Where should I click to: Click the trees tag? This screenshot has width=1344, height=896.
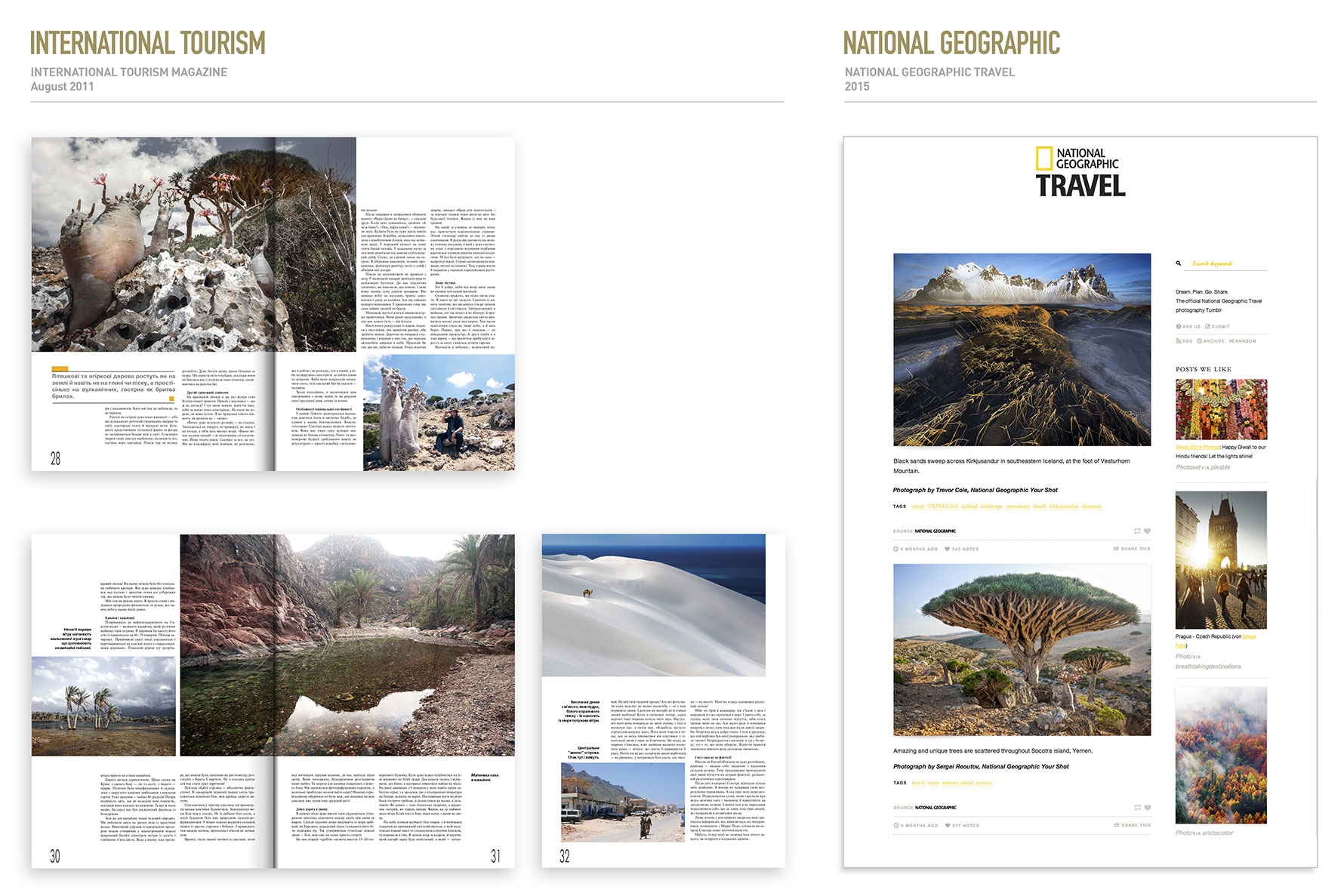point(933,783)
